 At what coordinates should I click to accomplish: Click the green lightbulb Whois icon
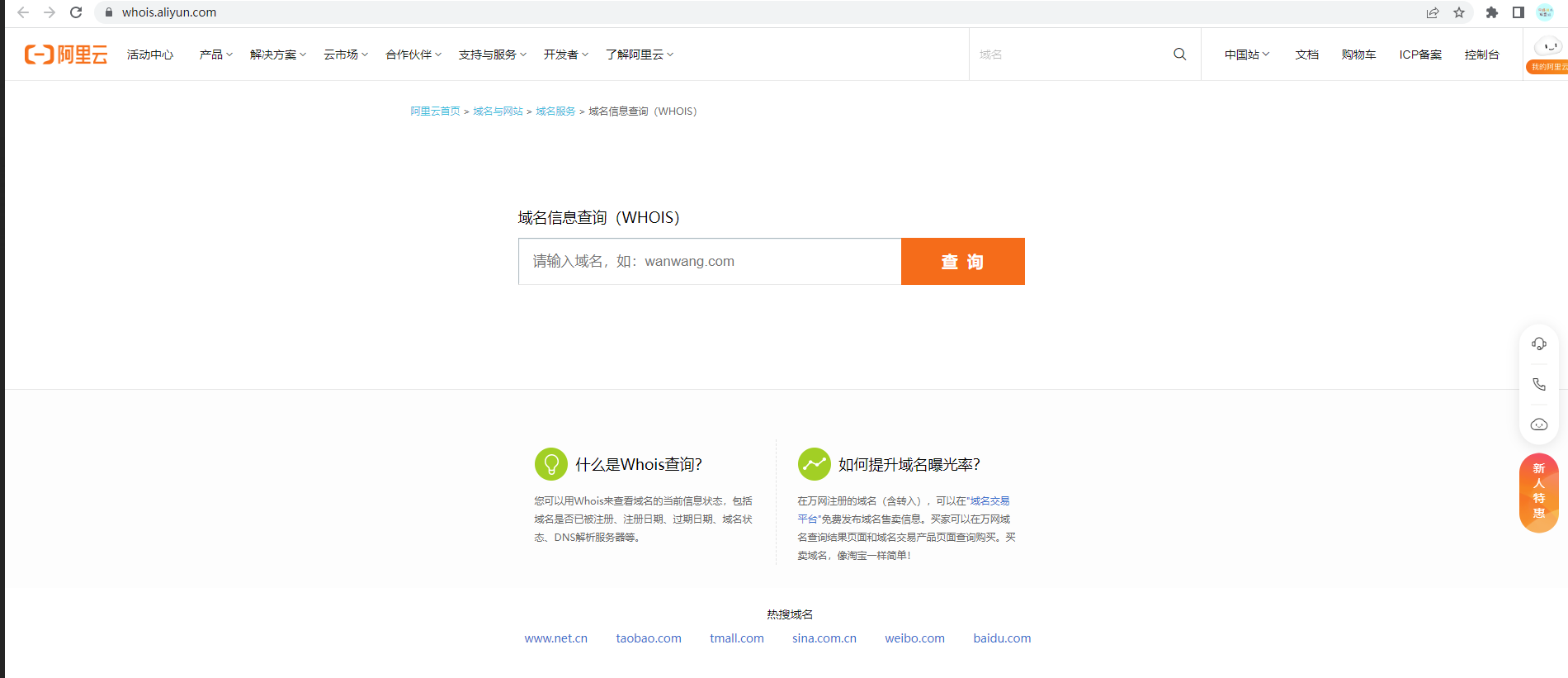pos(551,464)
